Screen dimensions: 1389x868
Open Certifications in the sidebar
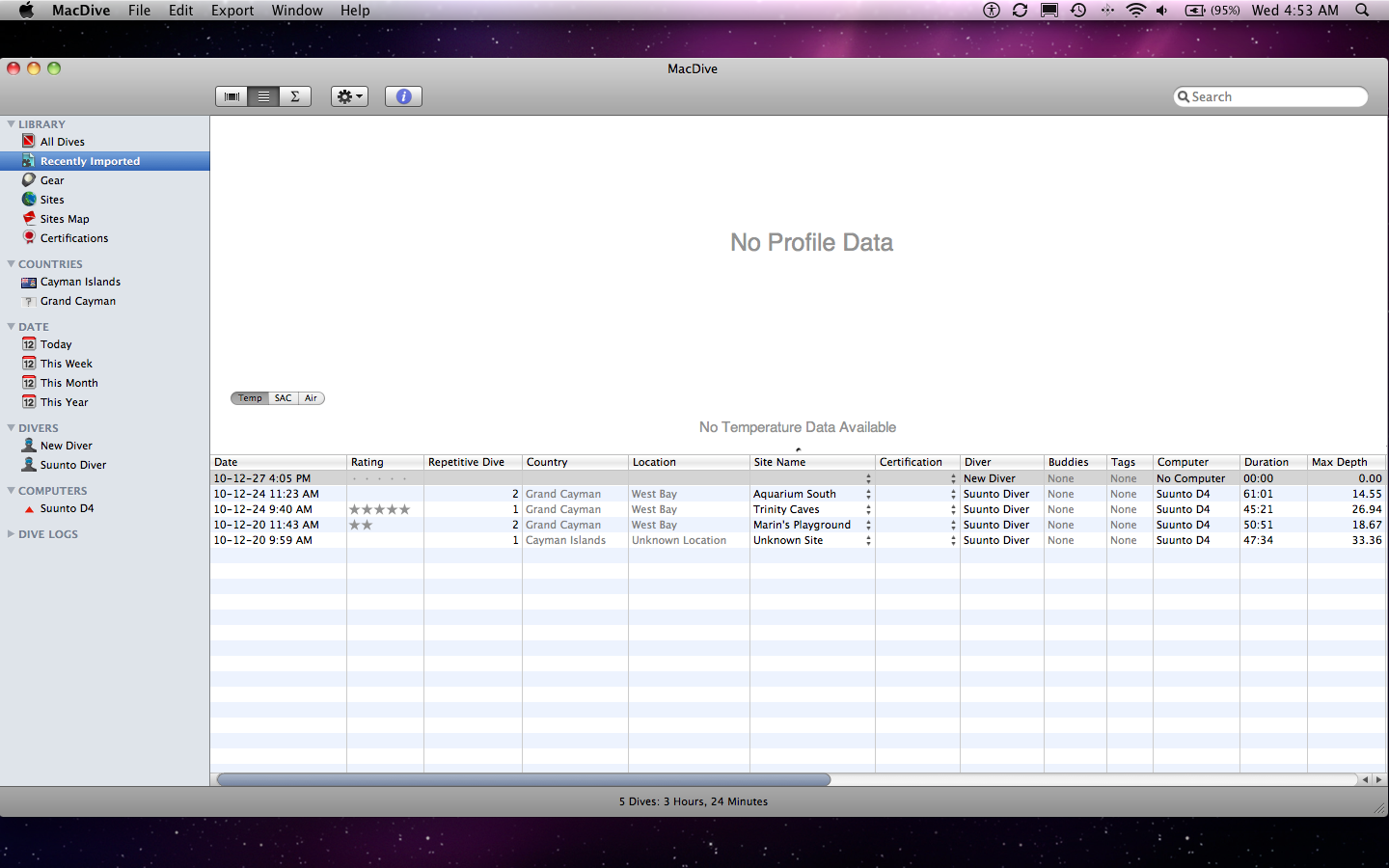coord(73,238)
